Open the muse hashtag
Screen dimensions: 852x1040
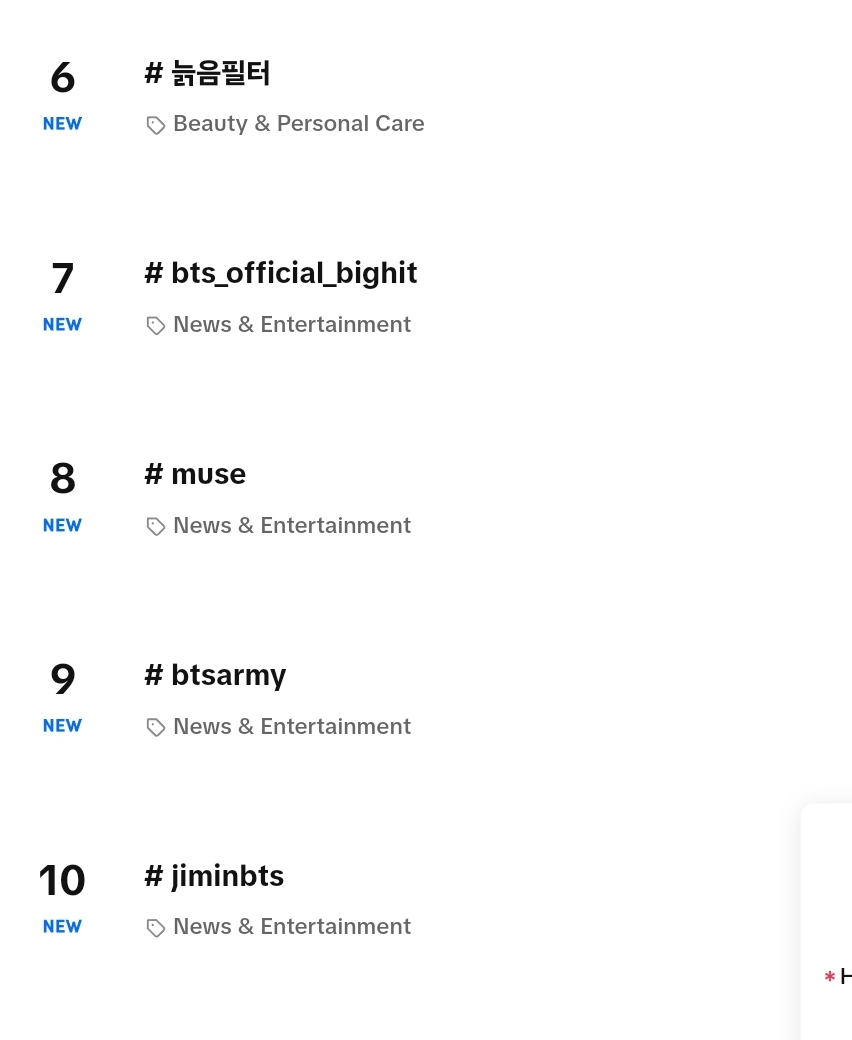pyautogui.click(x=195, y=474)
